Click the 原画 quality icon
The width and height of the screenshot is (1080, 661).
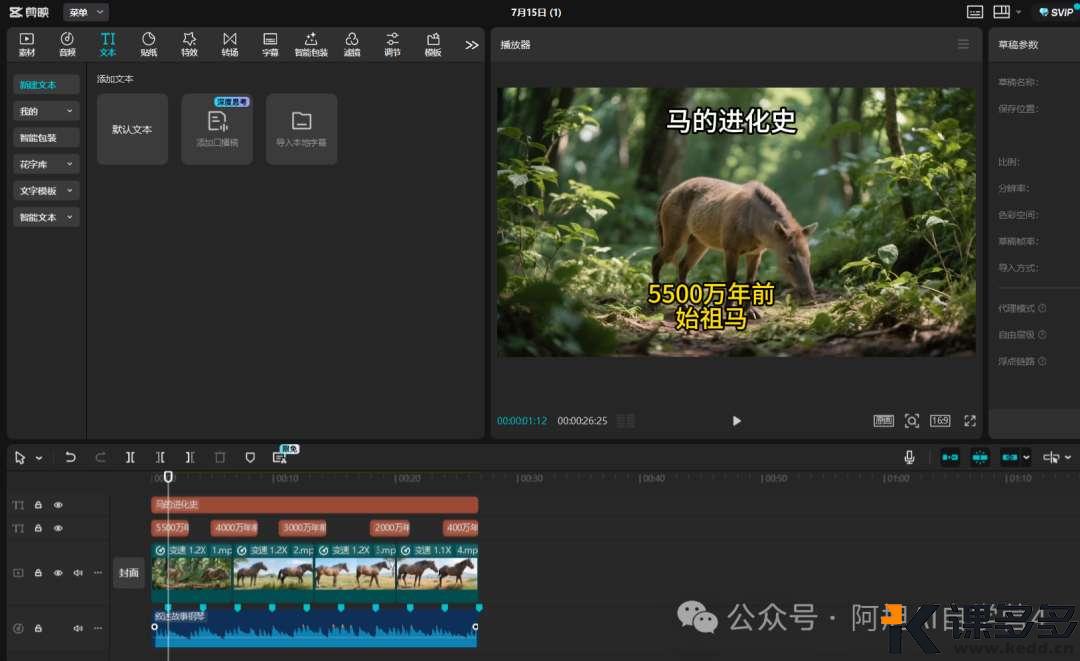tap(884, 421)
